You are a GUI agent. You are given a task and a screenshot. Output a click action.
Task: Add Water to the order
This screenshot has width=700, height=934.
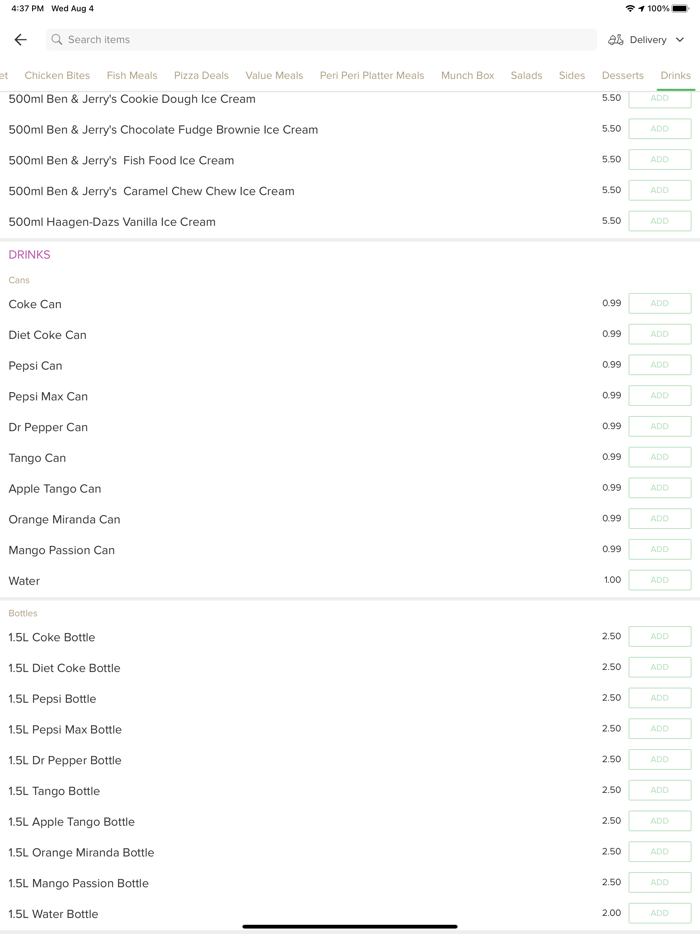(659, 580)
